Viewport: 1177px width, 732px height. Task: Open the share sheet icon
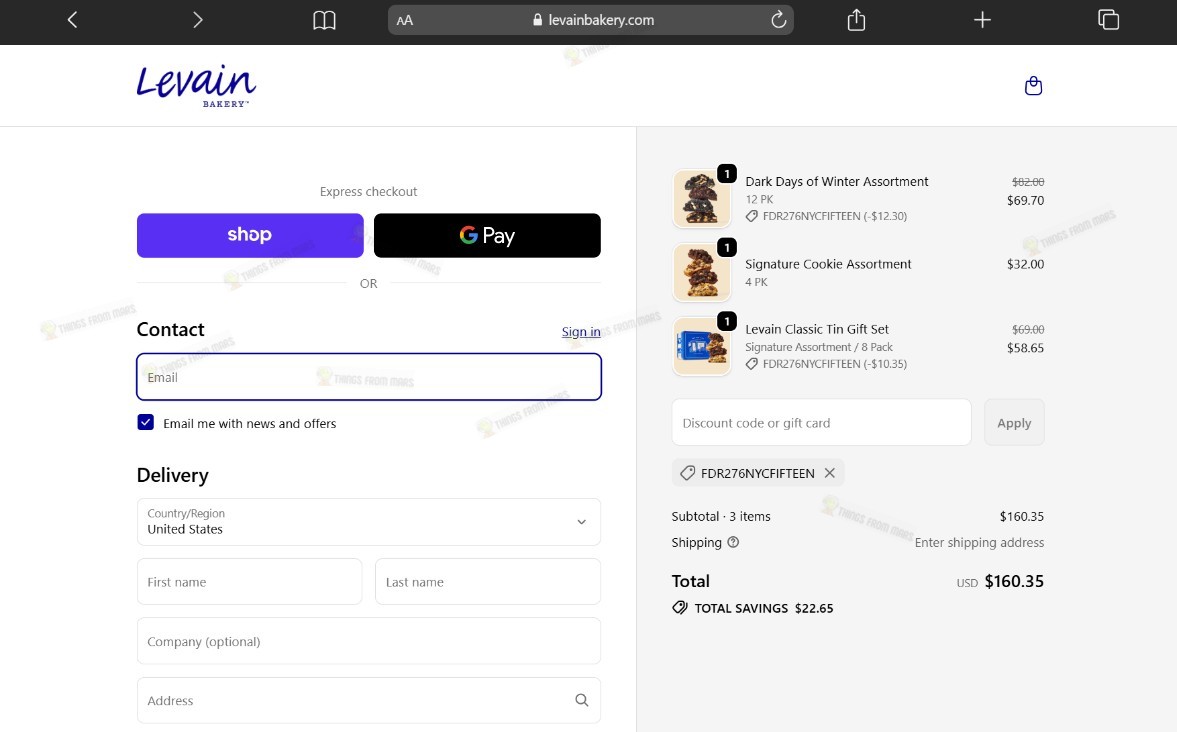click(x=856, y=20)
